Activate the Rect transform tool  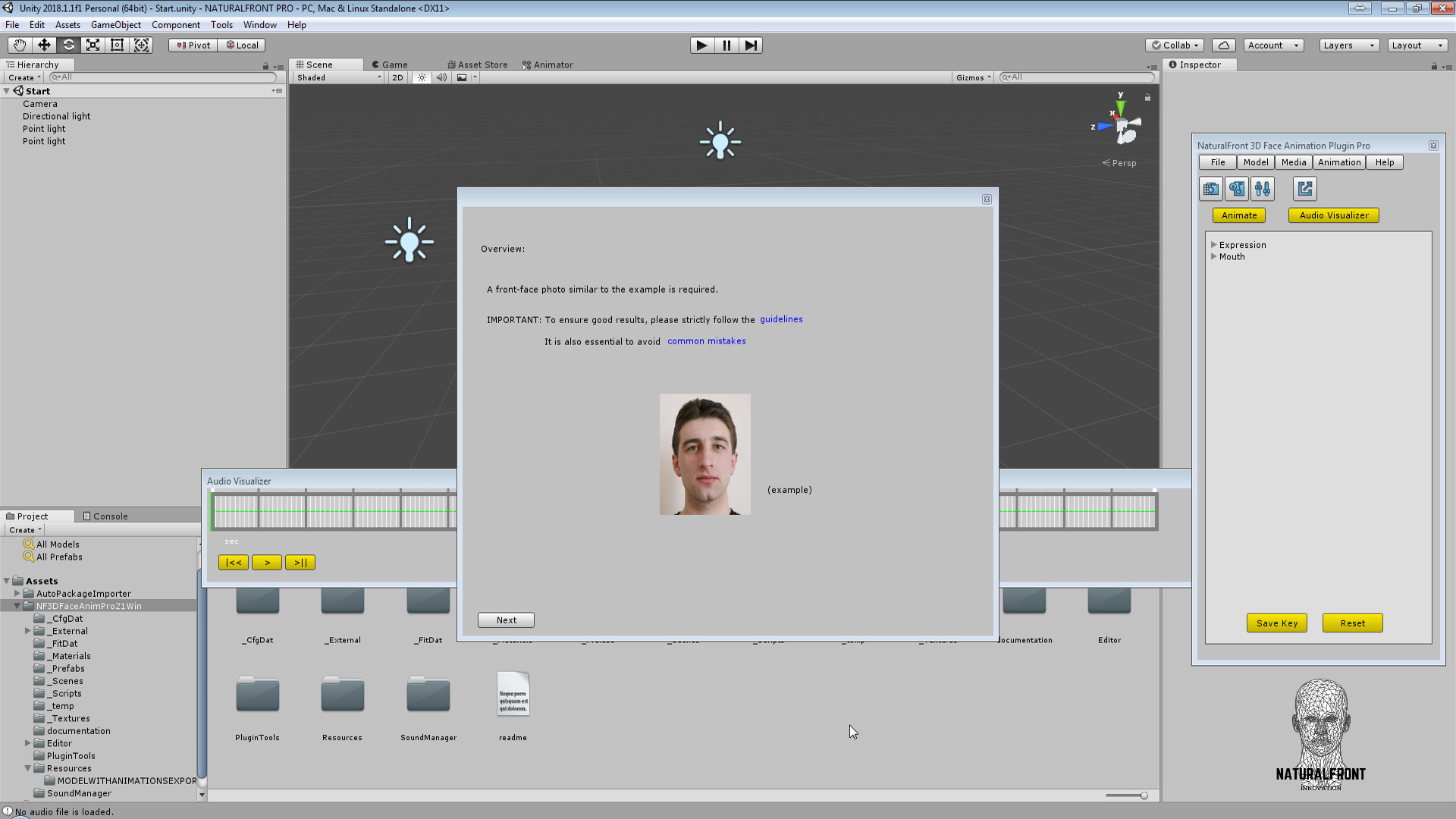click(x=117, y=45)
